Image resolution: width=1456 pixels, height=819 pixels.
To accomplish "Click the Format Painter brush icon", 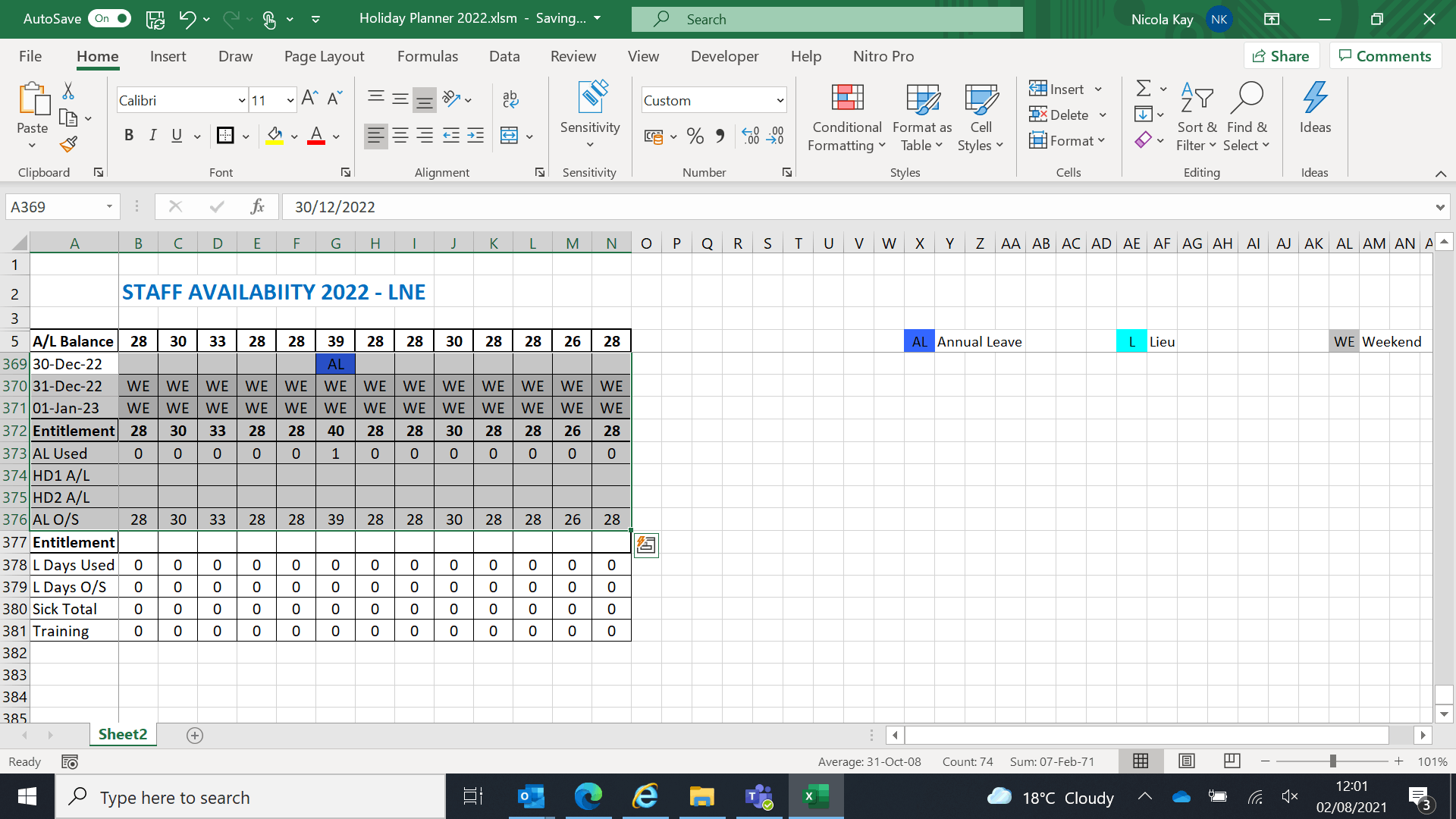I will pos(69,144).
